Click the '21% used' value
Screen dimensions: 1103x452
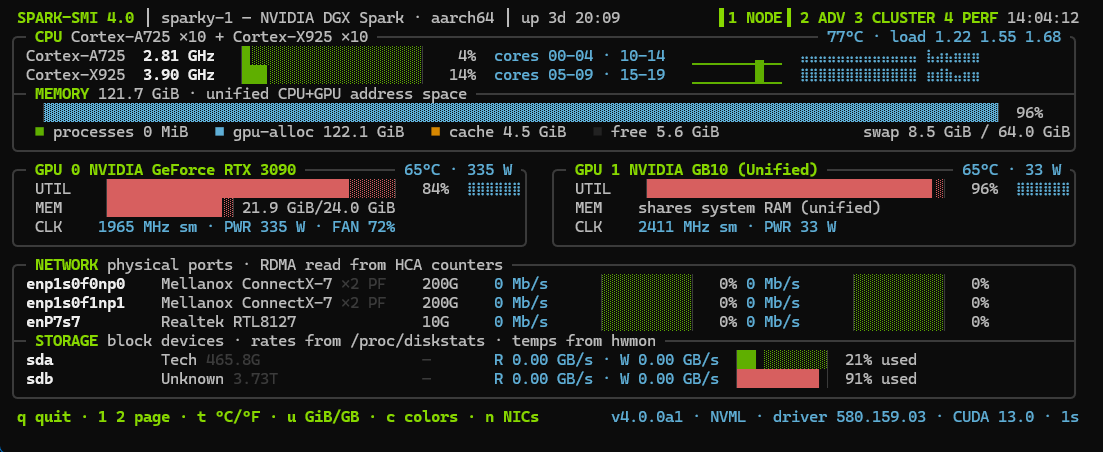click(x=881, y=360)
